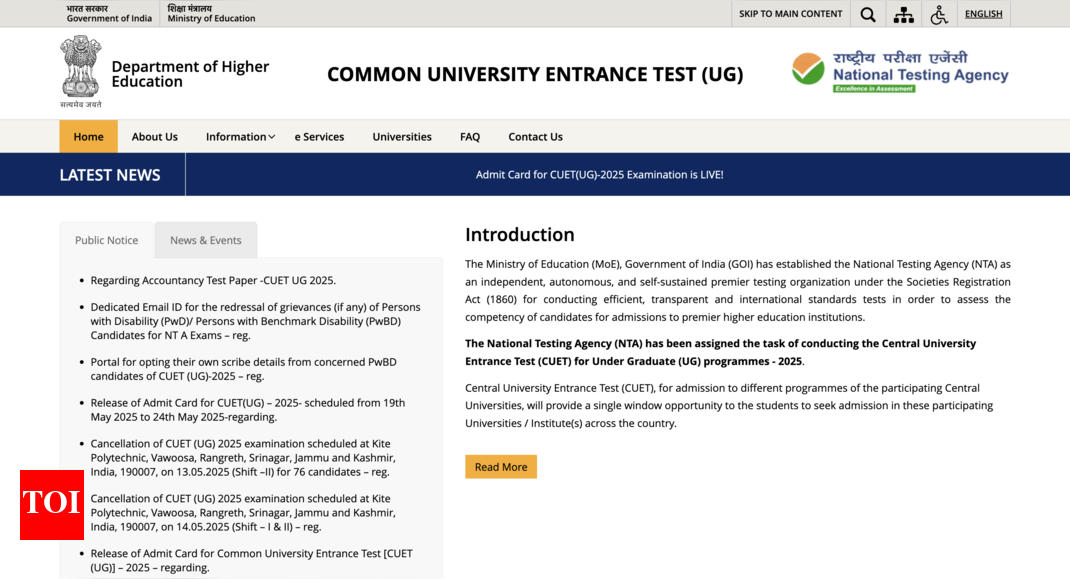Viewport: 1070px width, 579px height.
Task: Open the FAQ menu item
Action: (470, 137)
